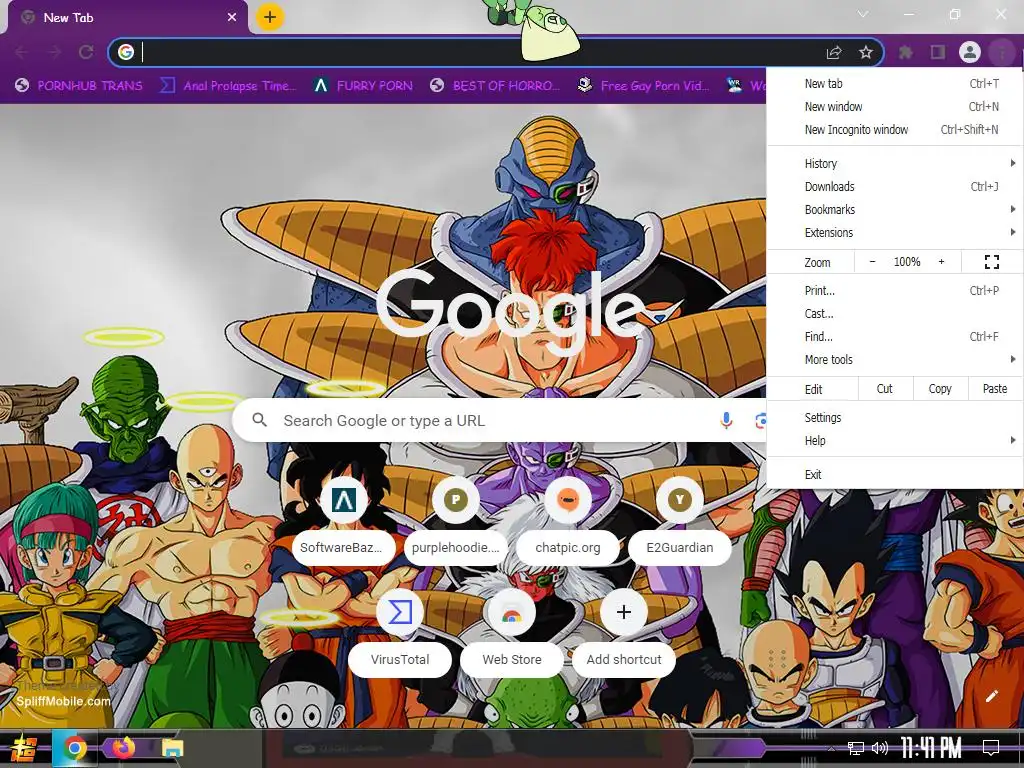Expand the Extensions submenu arrow
Viewport: 1024px width, 768px height.
pyautogui.click(x=1012, y=232)
